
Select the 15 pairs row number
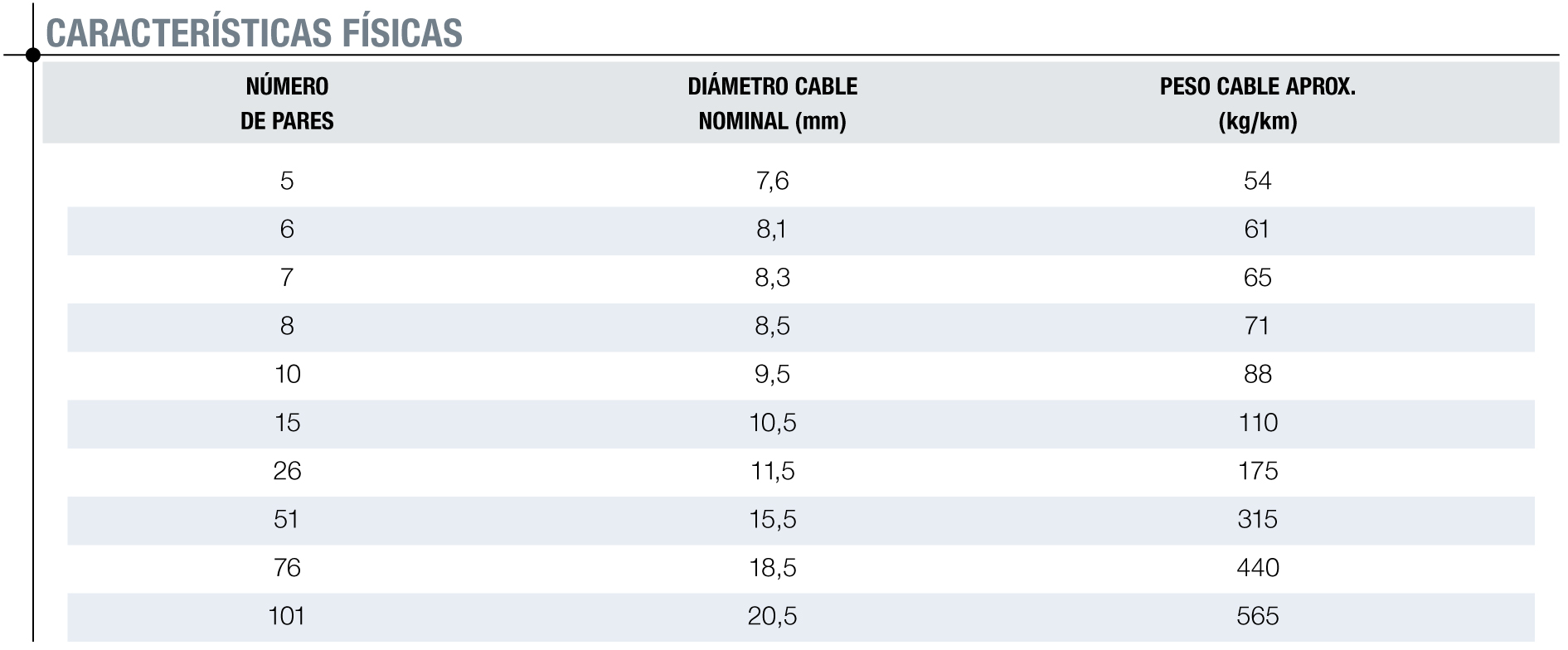287,423
